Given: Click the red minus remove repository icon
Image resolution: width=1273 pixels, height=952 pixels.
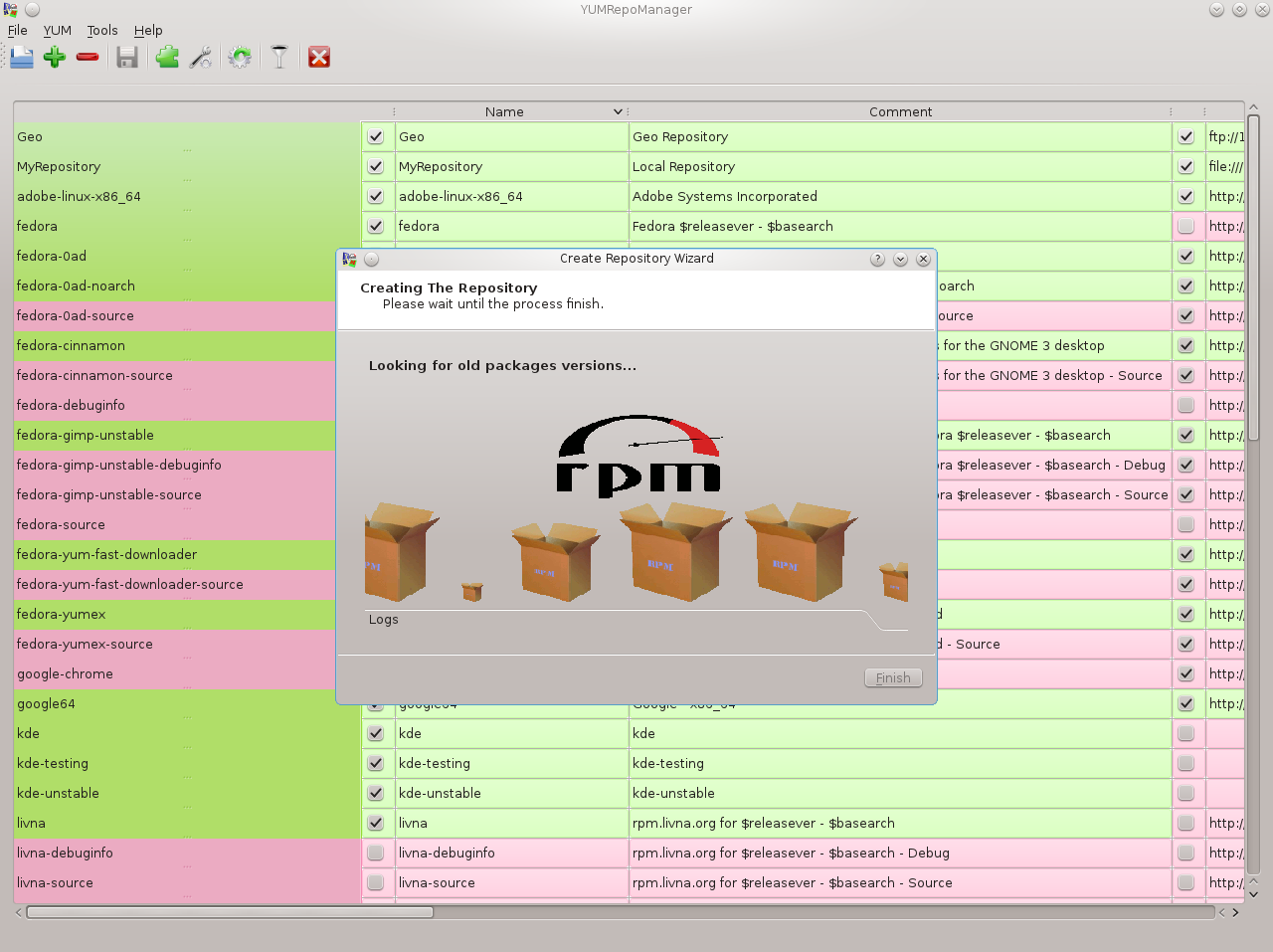Looking at the screenshot, I should pyautogui.click(x=88, y=57).
